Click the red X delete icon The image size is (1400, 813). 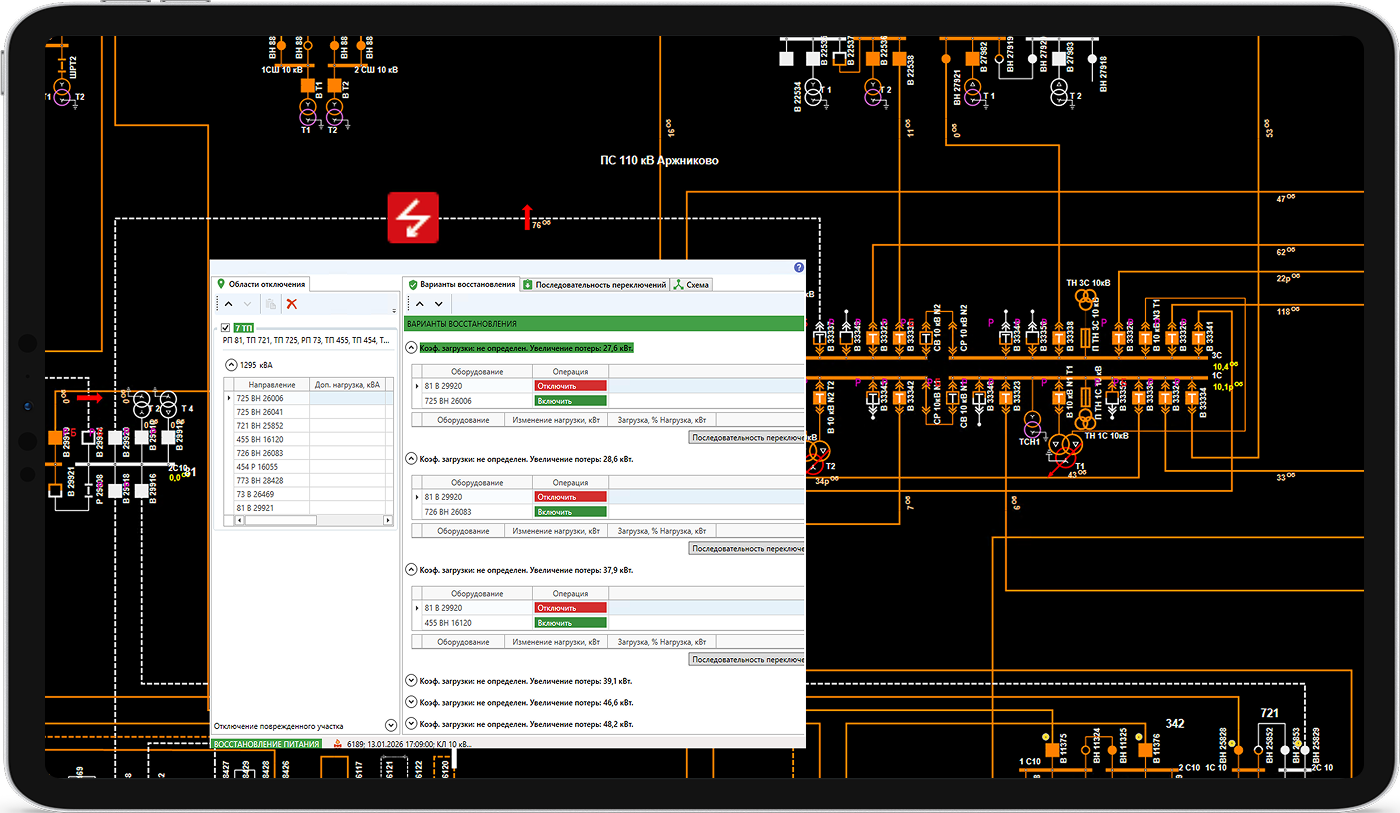pyautogui.click(x=292, y=304)
